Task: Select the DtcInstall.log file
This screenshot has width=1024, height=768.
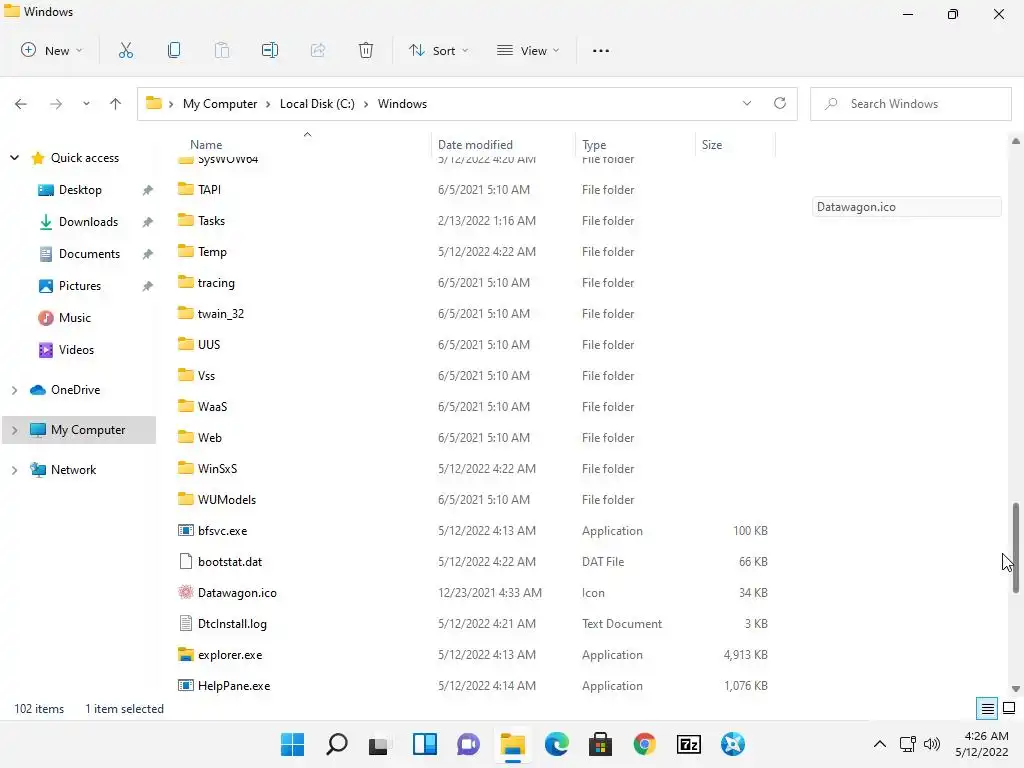Action: click(x=232, y=624)
